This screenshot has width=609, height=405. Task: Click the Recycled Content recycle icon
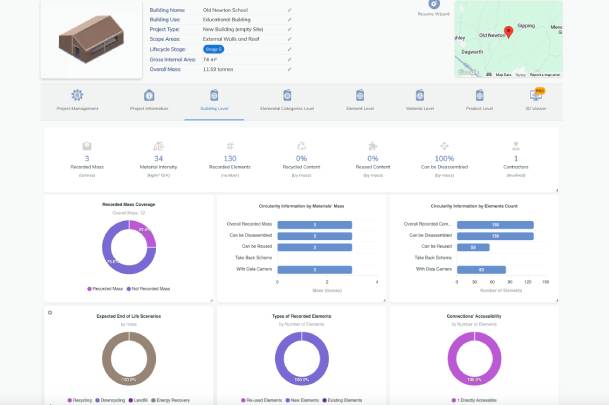[301, 146]
